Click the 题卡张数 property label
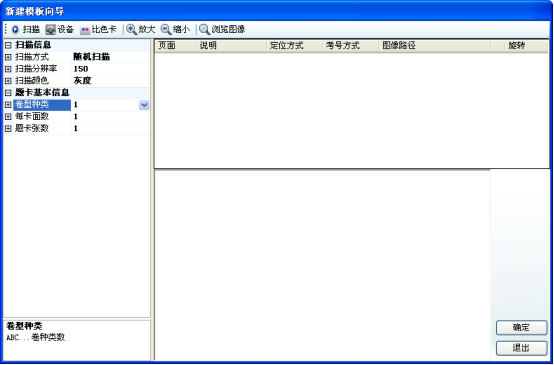554x365 pixels. tap(32, 129)
